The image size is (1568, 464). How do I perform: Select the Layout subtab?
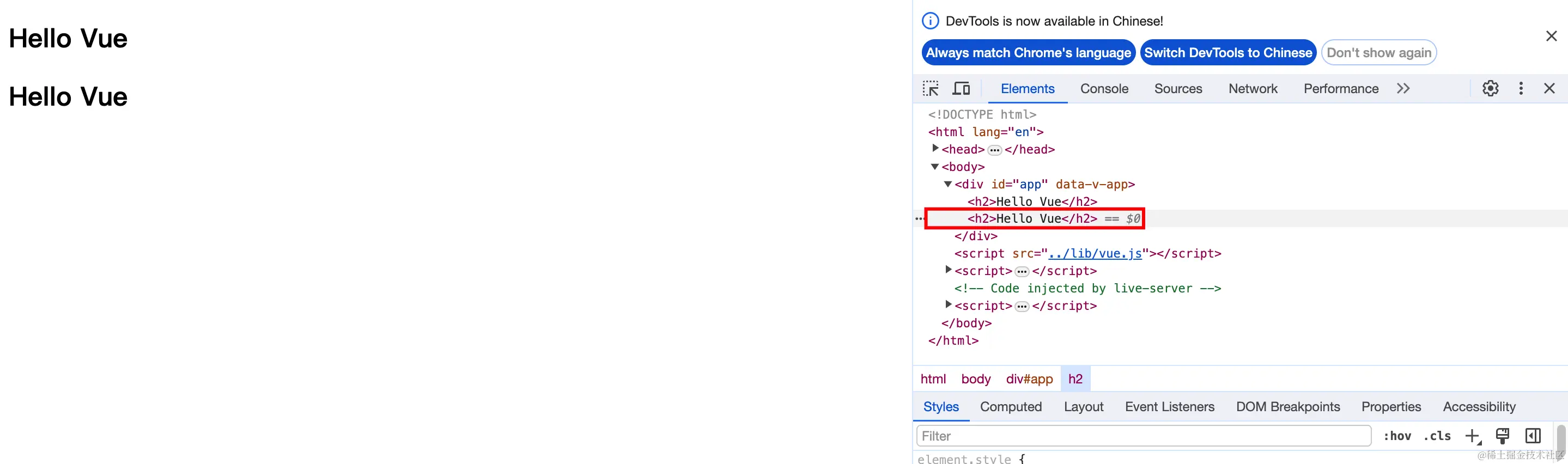pos(1084,407)
